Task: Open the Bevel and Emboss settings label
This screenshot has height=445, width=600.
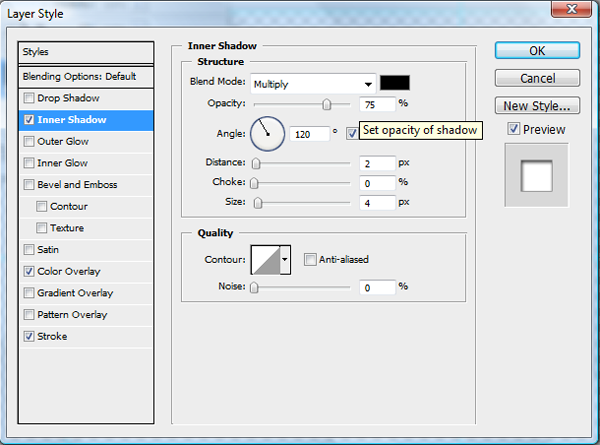Action: click(x=77, y=184)
